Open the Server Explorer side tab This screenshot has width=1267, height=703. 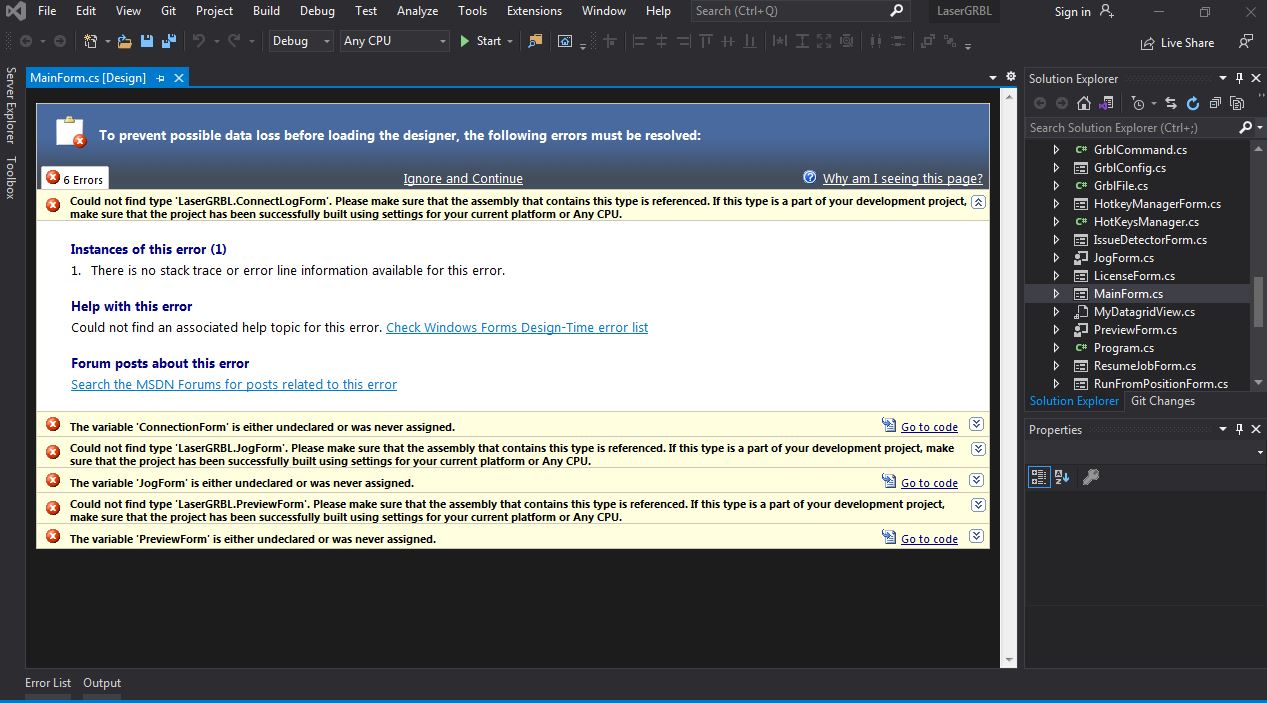point(11,106)
